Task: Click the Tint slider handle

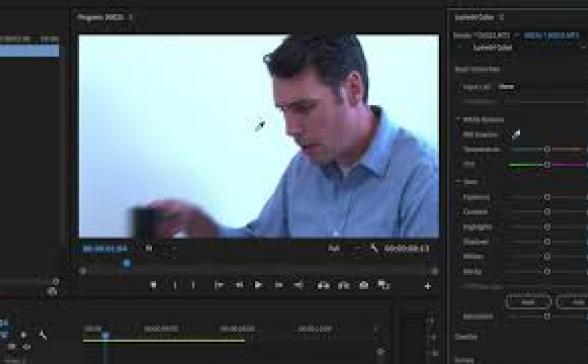Action: [547, 165]
